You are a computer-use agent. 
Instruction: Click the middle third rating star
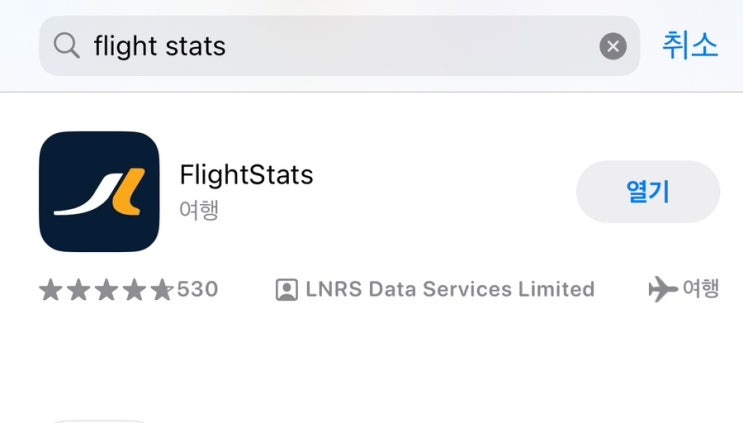[106, 290]
